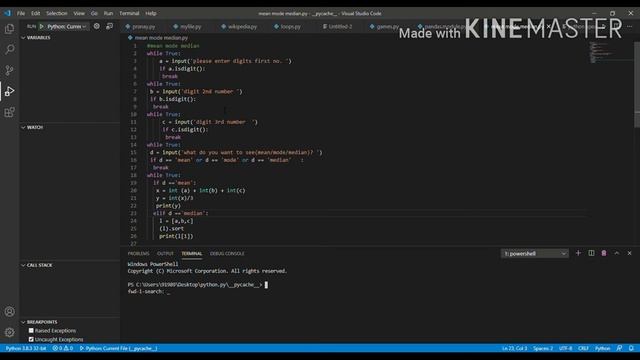Image resolution: width=640 pixels, height=360 pixels.
Task: Select the Run and Debug activity icon
Action: 9,91
